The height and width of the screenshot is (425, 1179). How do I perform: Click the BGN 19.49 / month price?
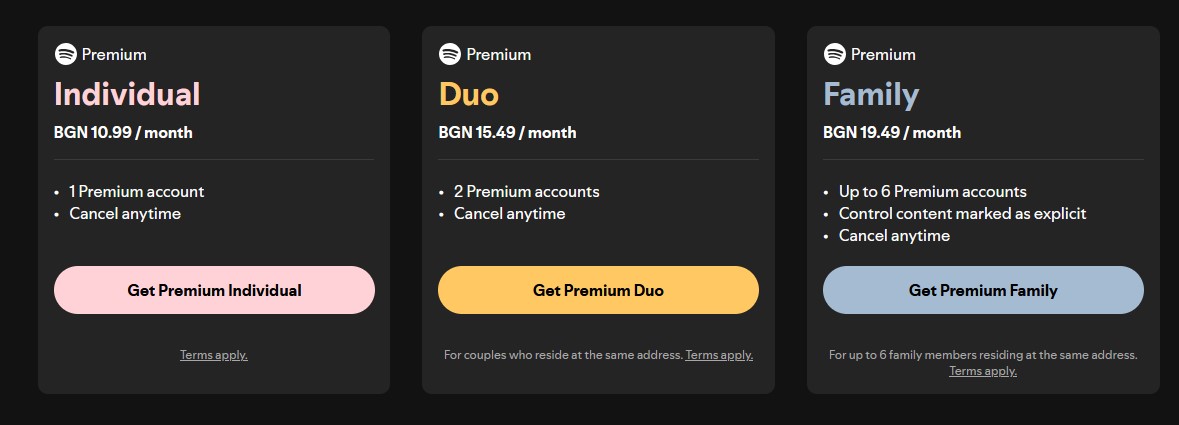[x=892, y=132]
